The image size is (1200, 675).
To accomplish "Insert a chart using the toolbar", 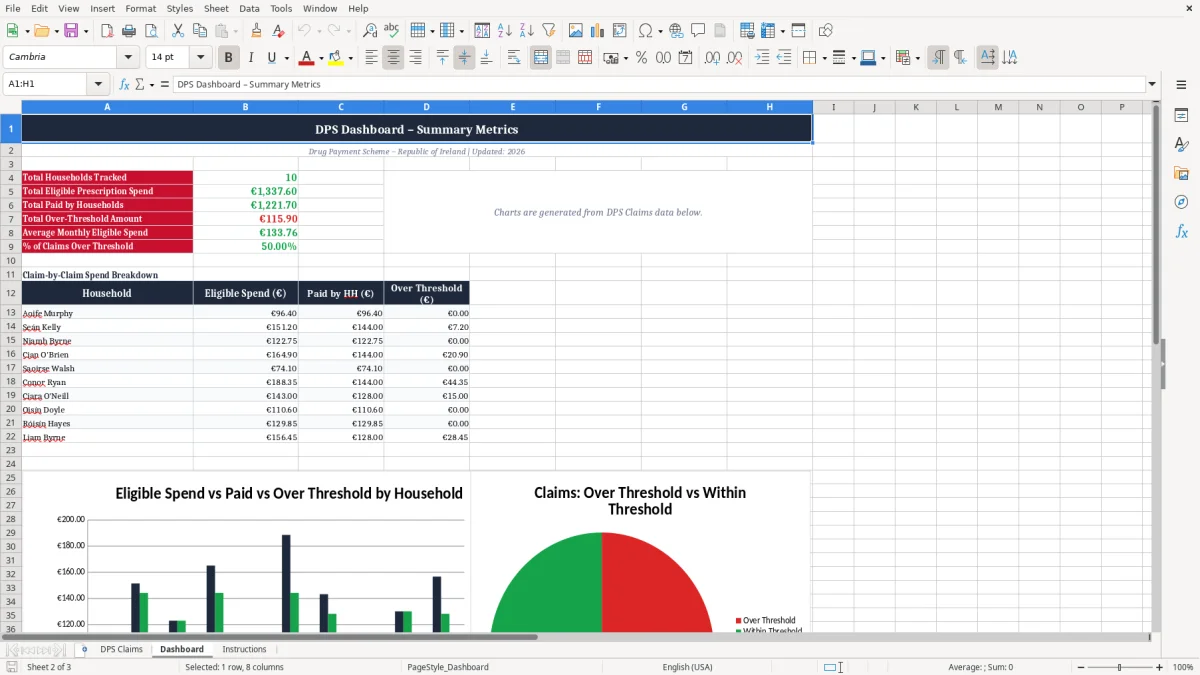I will (598, 31).
